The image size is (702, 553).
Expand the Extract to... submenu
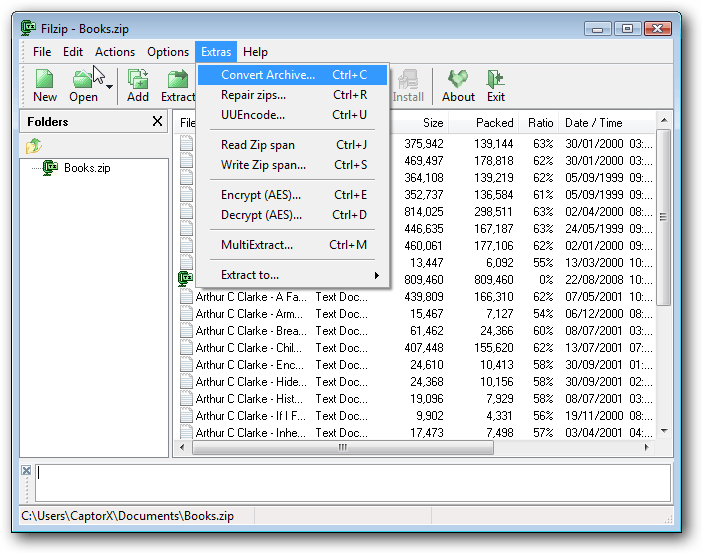tap(292, 275)
